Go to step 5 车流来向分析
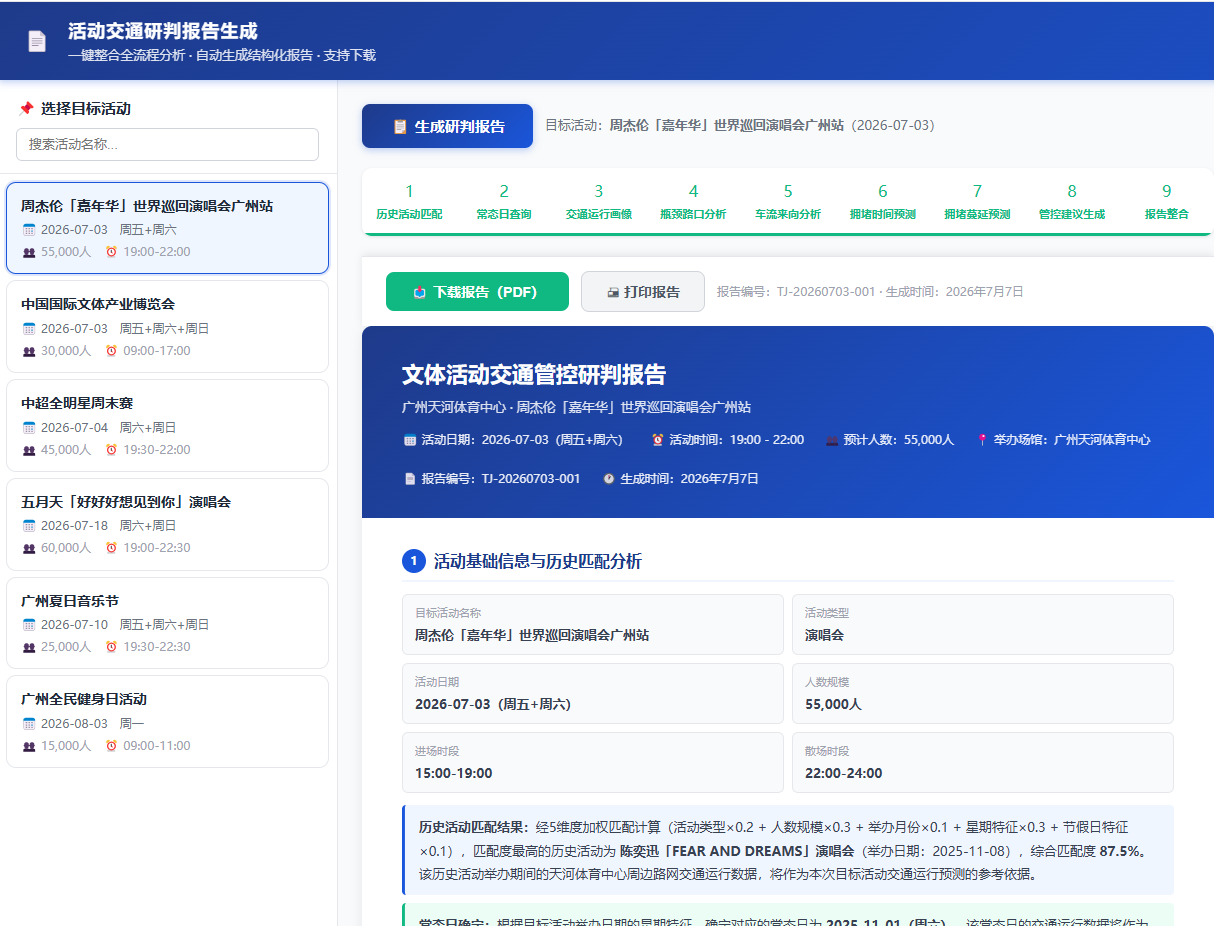This screenshot has height=926, width=1214. coord(788,201)
